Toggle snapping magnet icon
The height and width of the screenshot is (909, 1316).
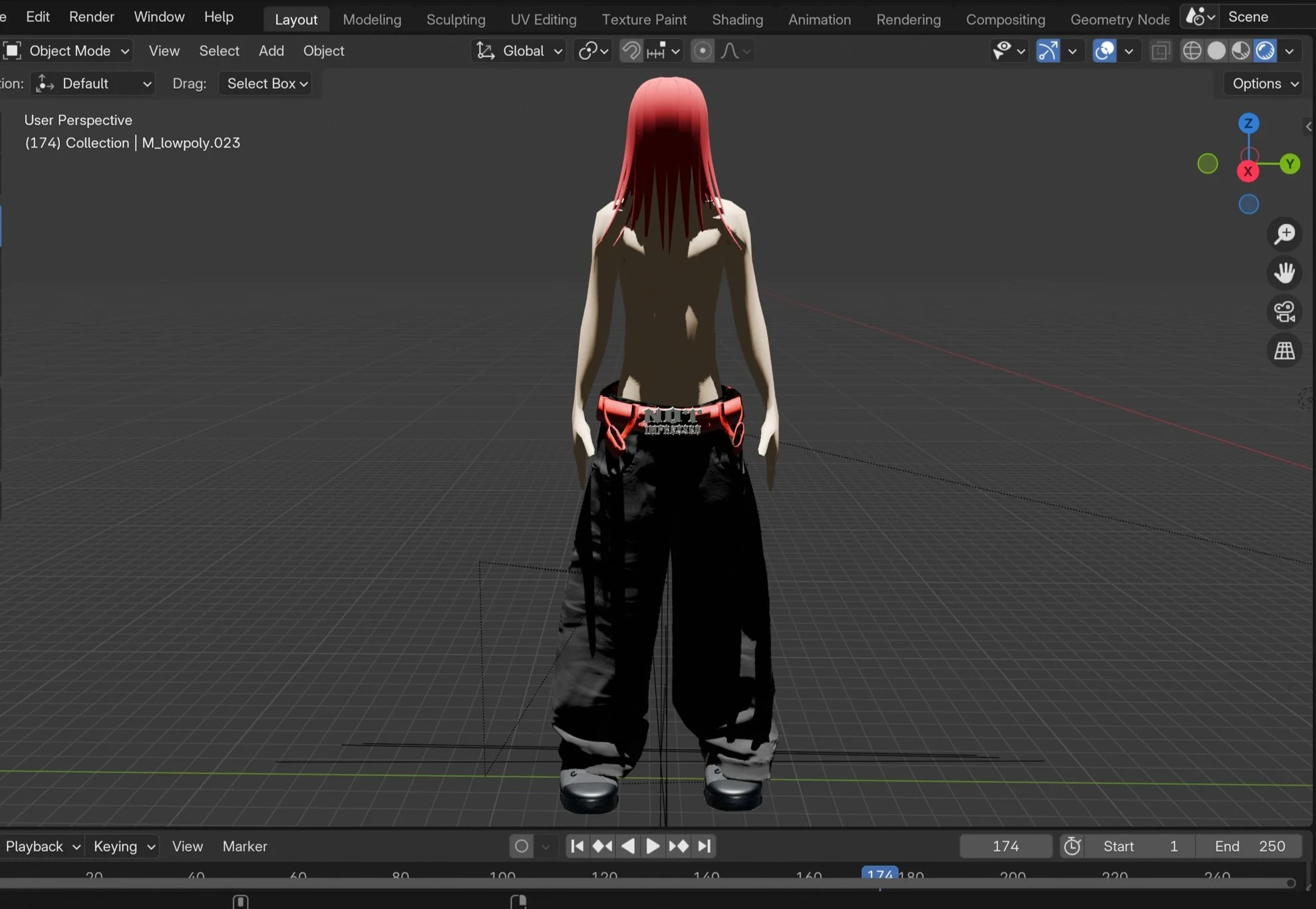point(631,51)
